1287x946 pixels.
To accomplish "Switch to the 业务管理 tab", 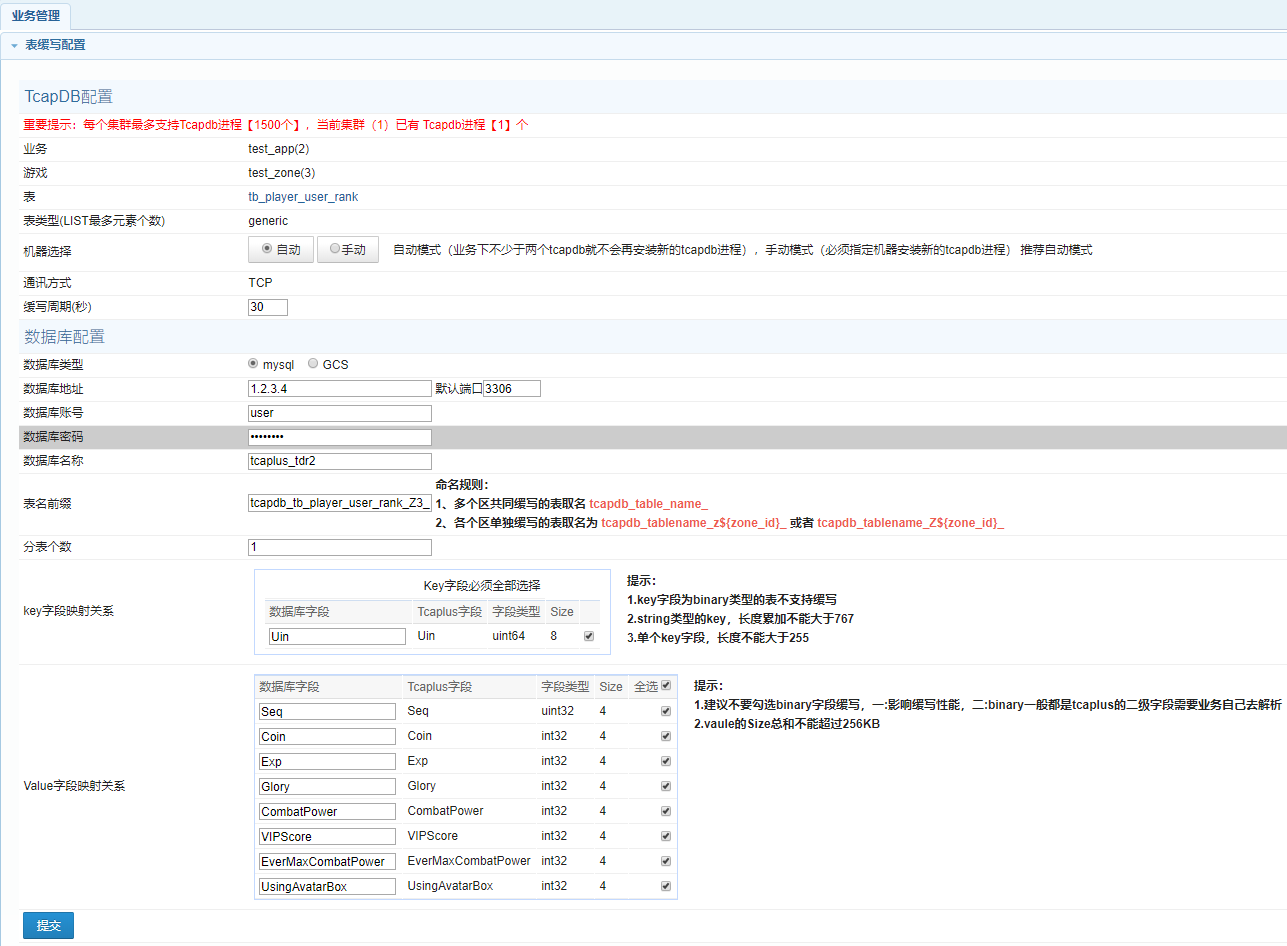I will (x=36, y=16).
